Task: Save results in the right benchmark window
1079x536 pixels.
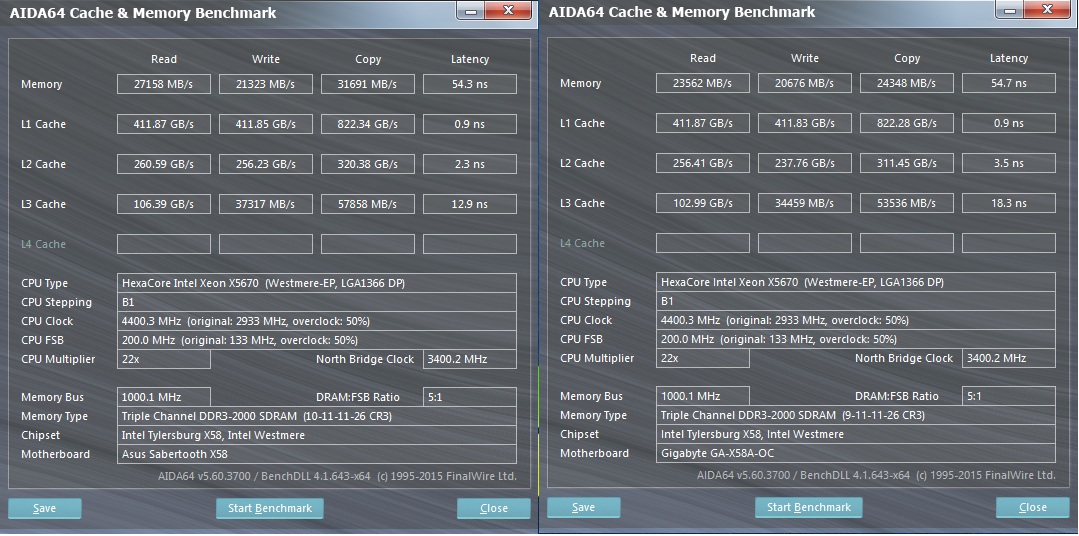Action: [584, 507]
